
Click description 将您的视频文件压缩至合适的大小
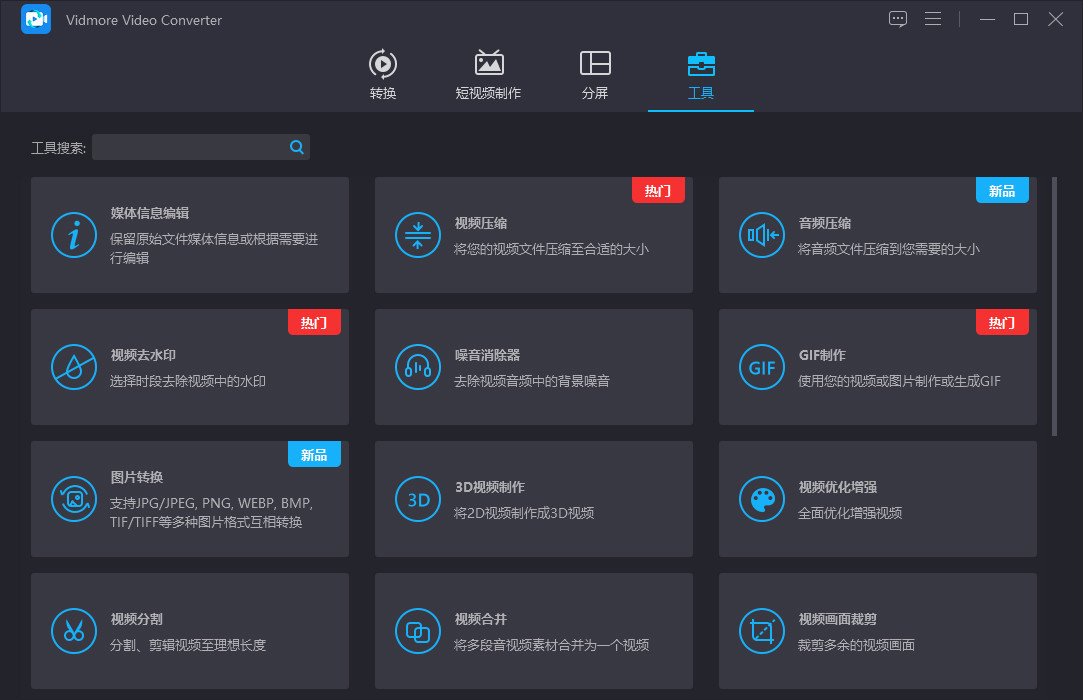551,249
